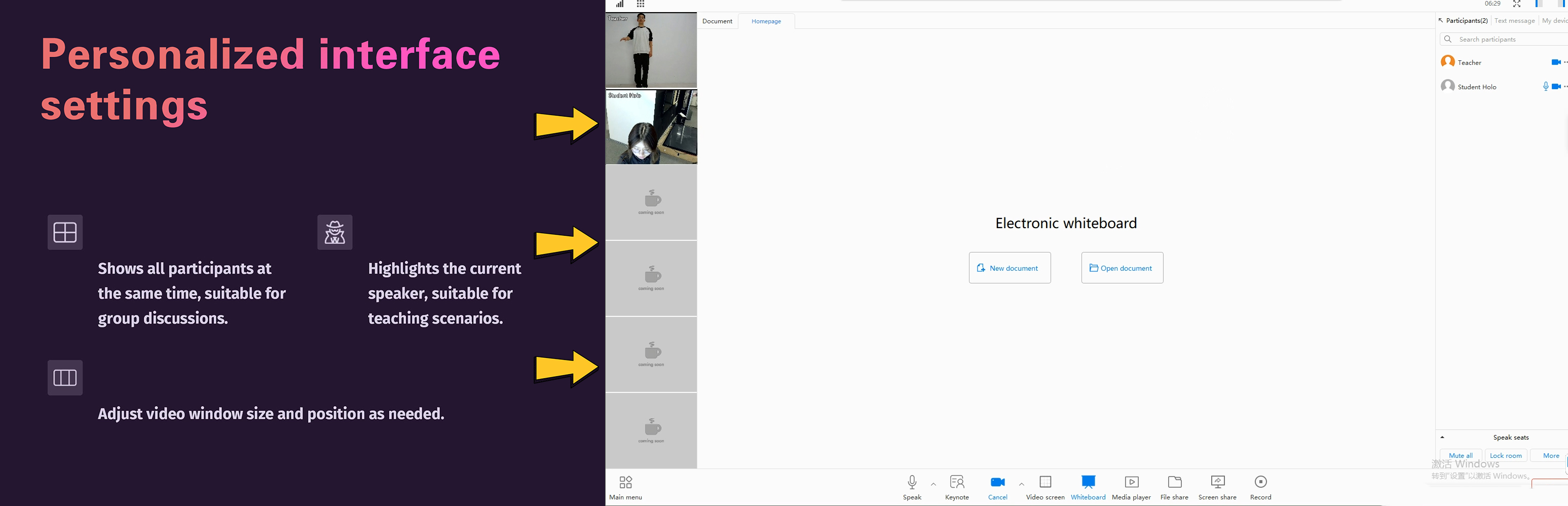Screen dimensions: 1568x506
Task: Click the Video screen layout icon
Action: click(x=1044, y=482)
